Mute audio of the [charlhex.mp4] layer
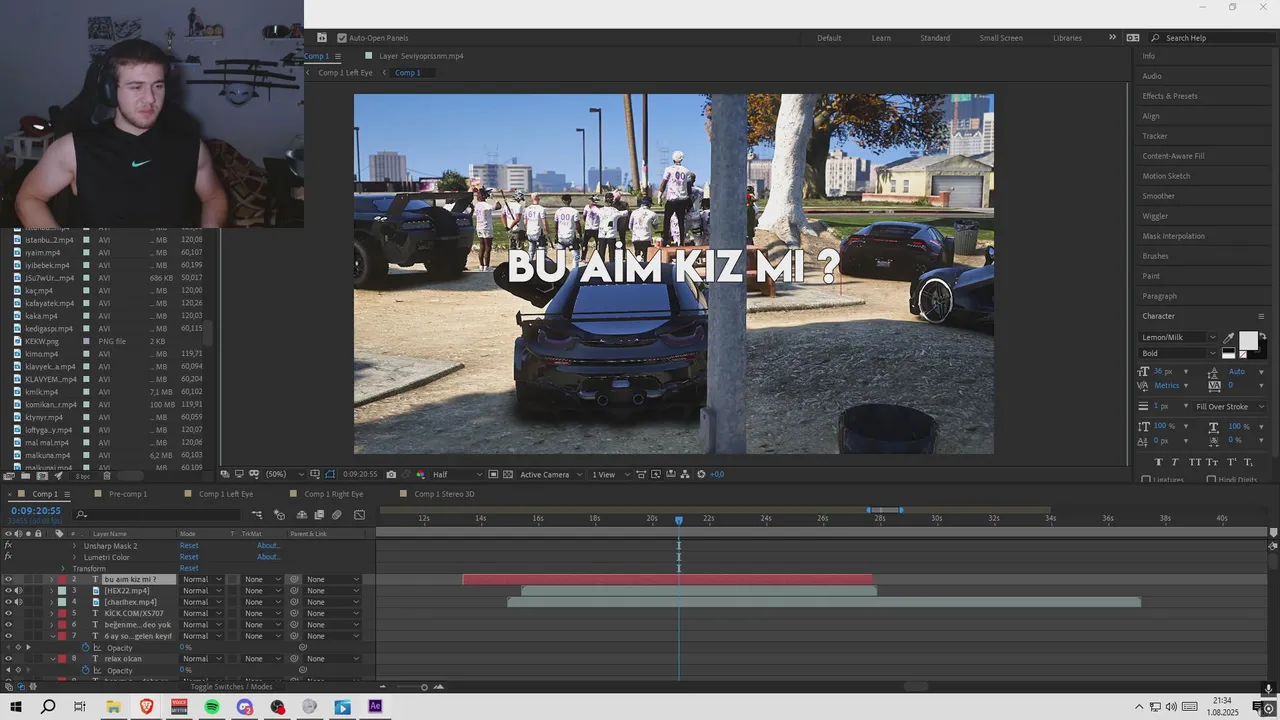Screen dimensions: 1280x720 click(18, 602)
